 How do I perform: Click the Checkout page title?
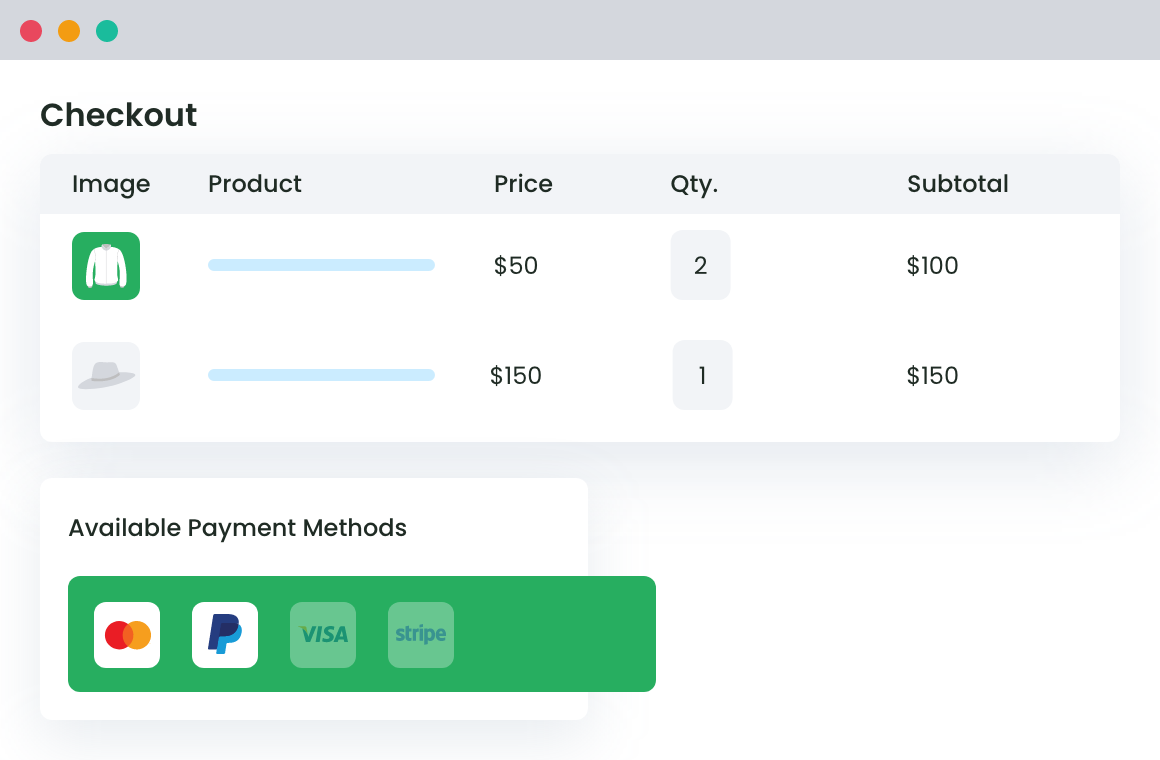(x=118, y=114)
